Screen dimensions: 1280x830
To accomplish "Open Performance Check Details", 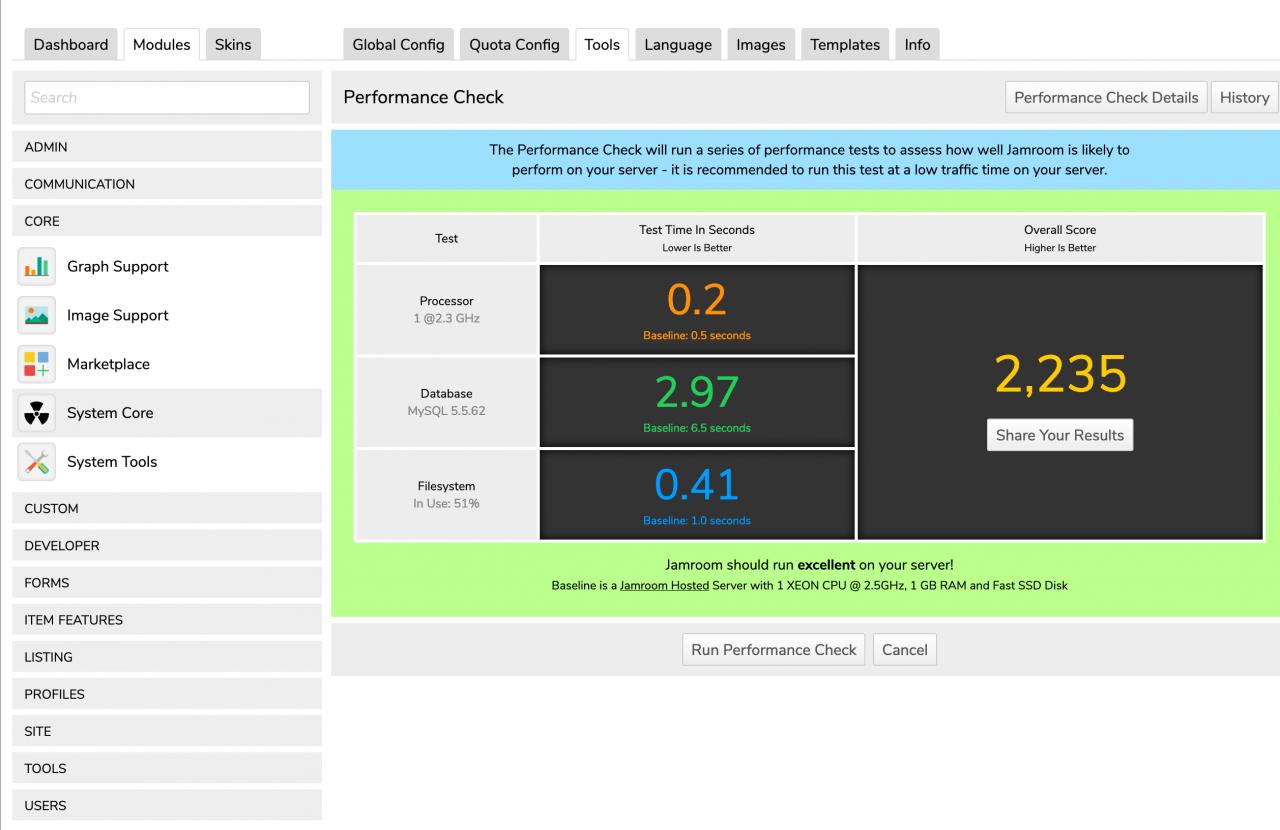I will pyautogui.click(x=1105, y=98).
